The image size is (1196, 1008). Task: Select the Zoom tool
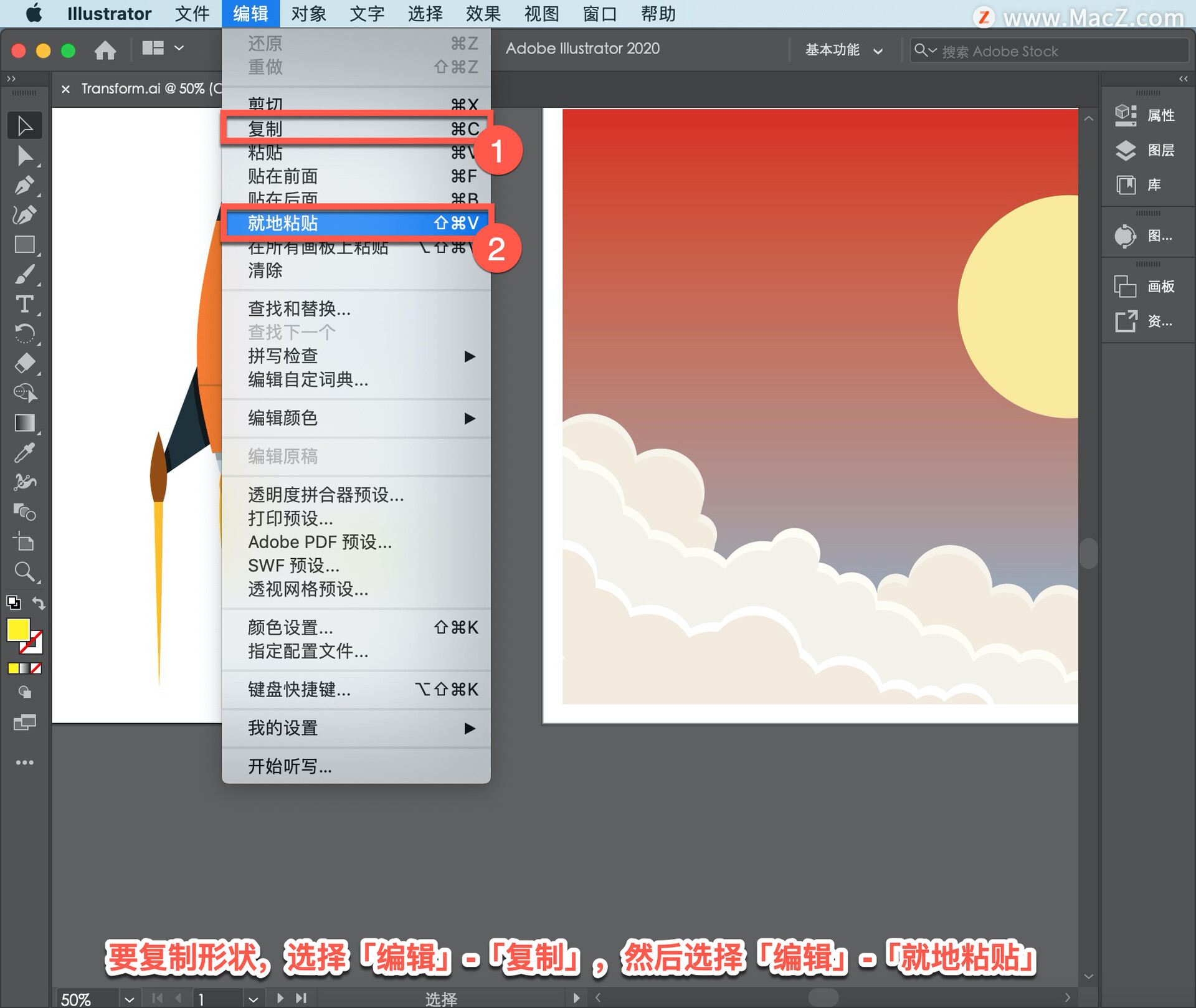(24, 572)
